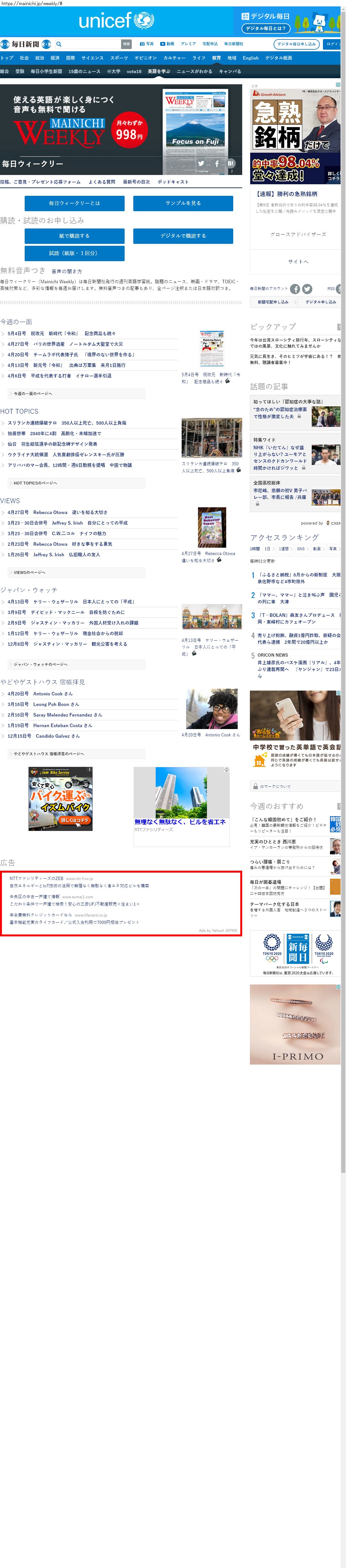Click 毎日ウィークリーとは button
Screen dimensions: 346x1568
(x=75, y=203)
